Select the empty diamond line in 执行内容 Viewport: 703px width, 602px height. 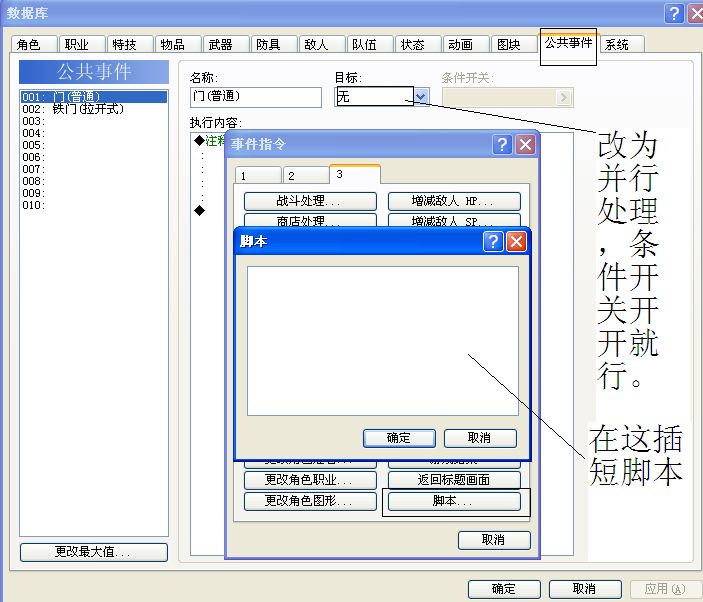tap(200, 210)
